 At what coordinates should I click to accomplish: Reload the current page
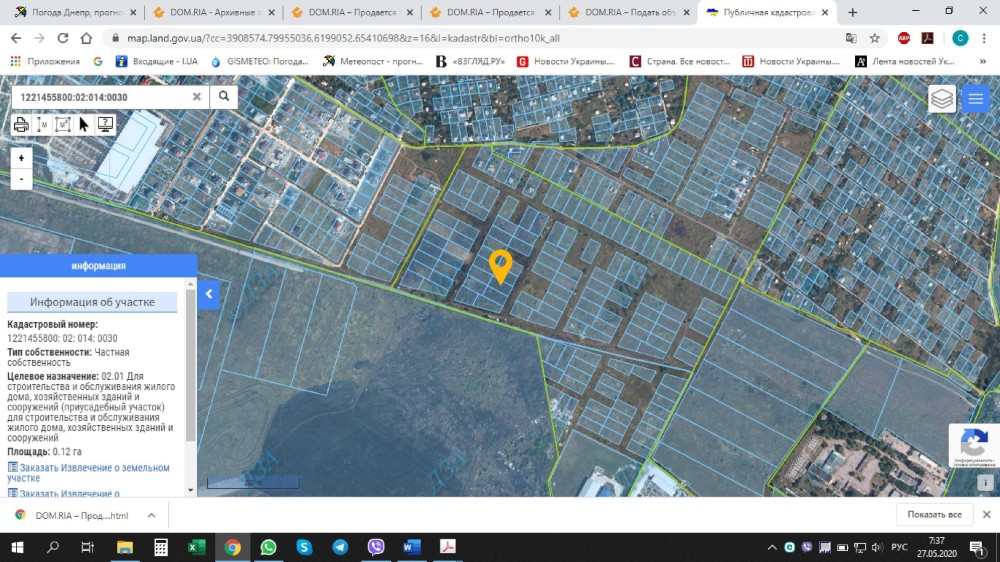coord(62,38)
